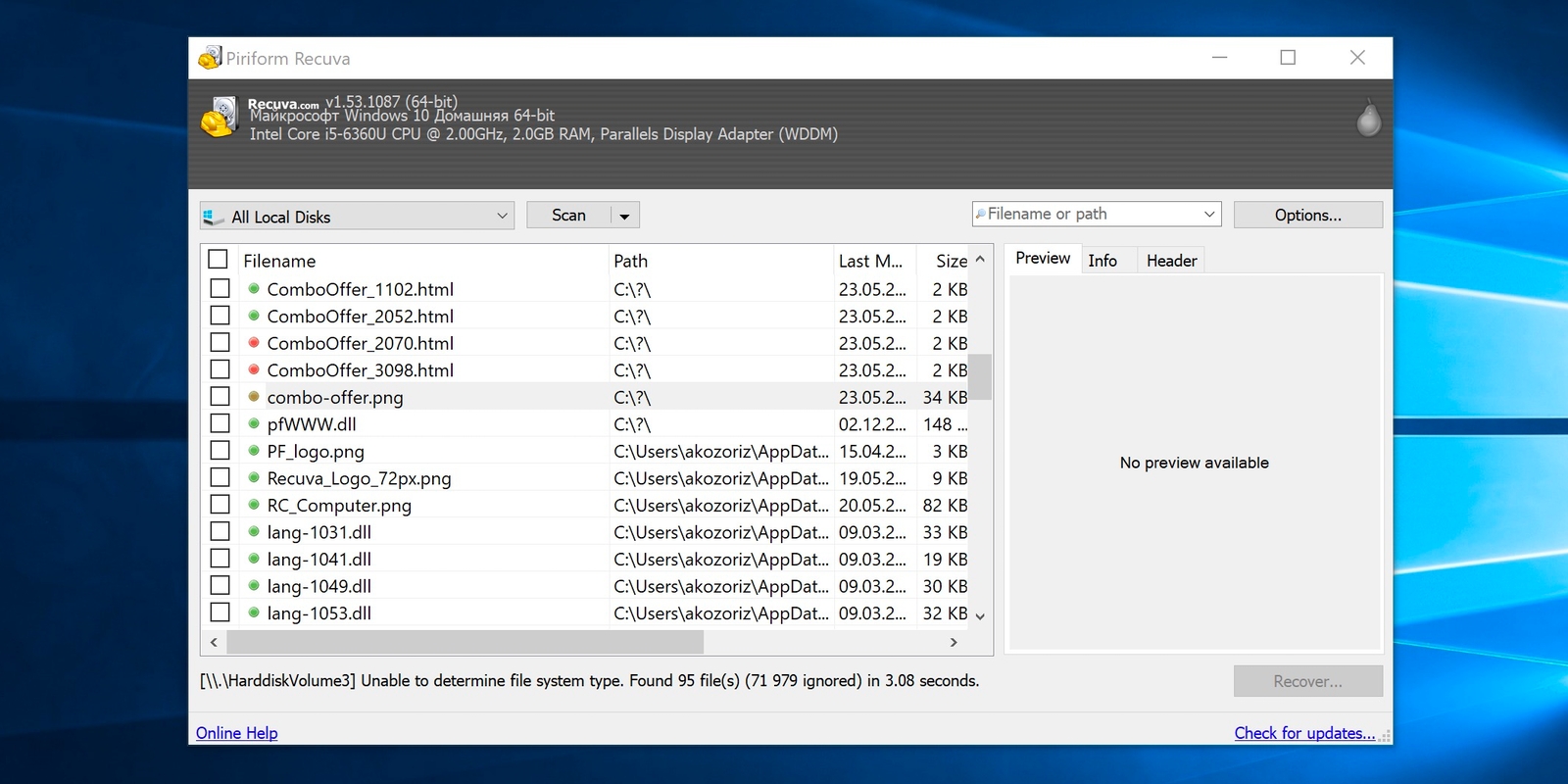
Task: Check the box for lang-1041.dll
Action: (220, 558)
